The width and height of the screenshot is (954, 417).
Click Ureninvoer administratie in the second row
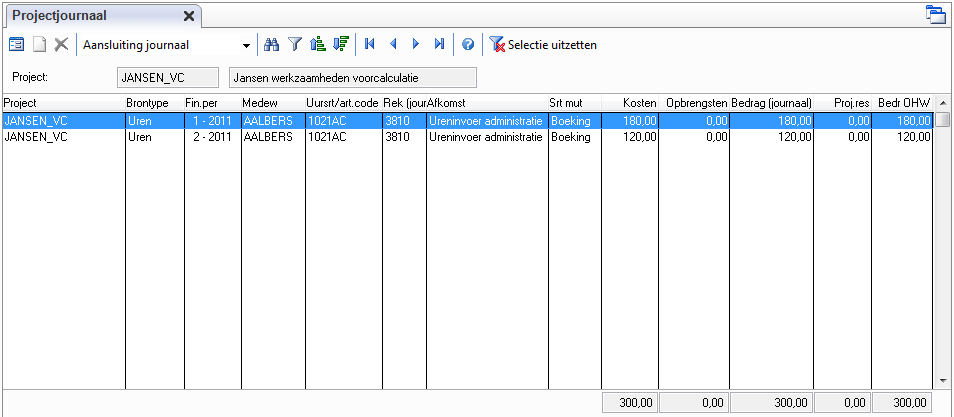(487, 137)
